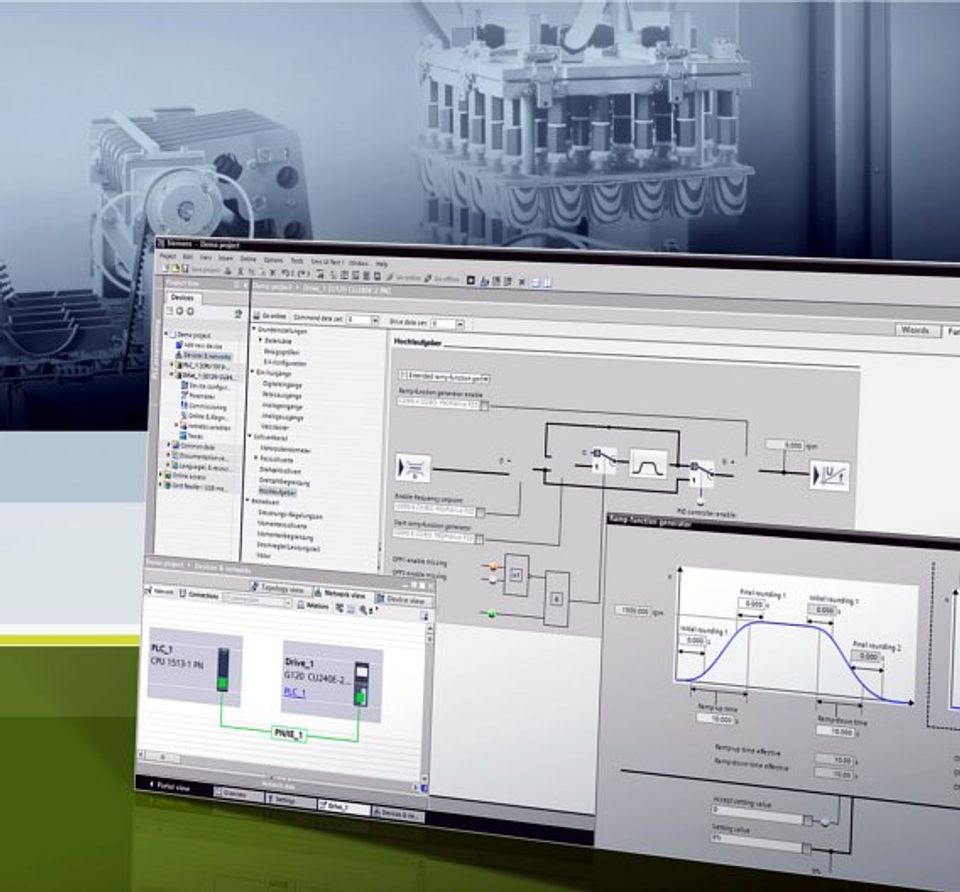Expand Card Reader/USB memory tree node
This screenshot has height=892, width=960.
click(162, 486)
